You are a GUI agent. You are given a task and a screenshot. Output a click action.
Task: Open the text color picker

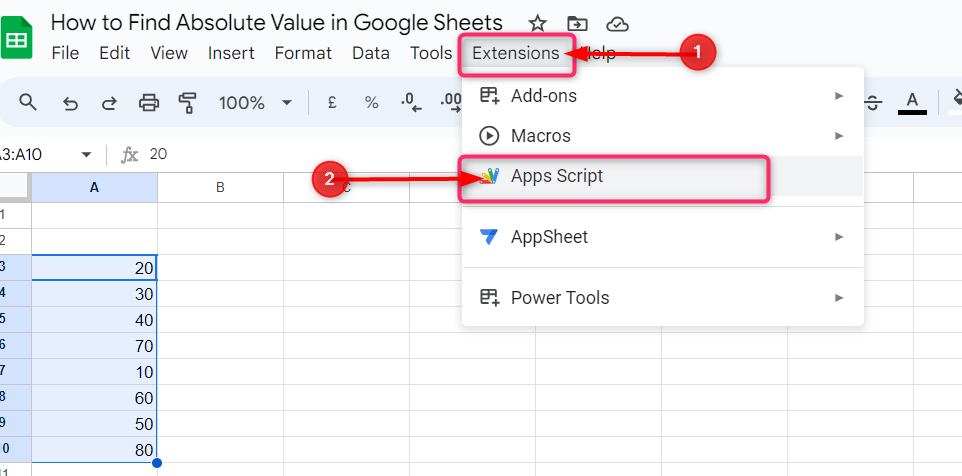911,102
